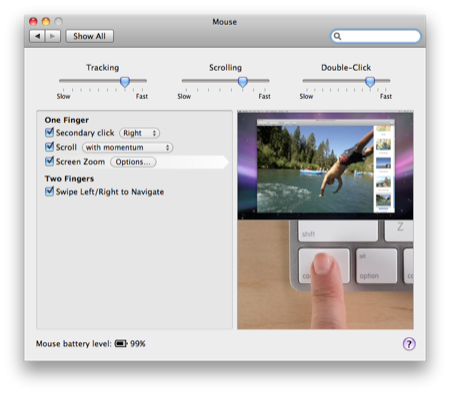
Task: Click the magnifier icon in search field
Action: [x=337, y=36]
